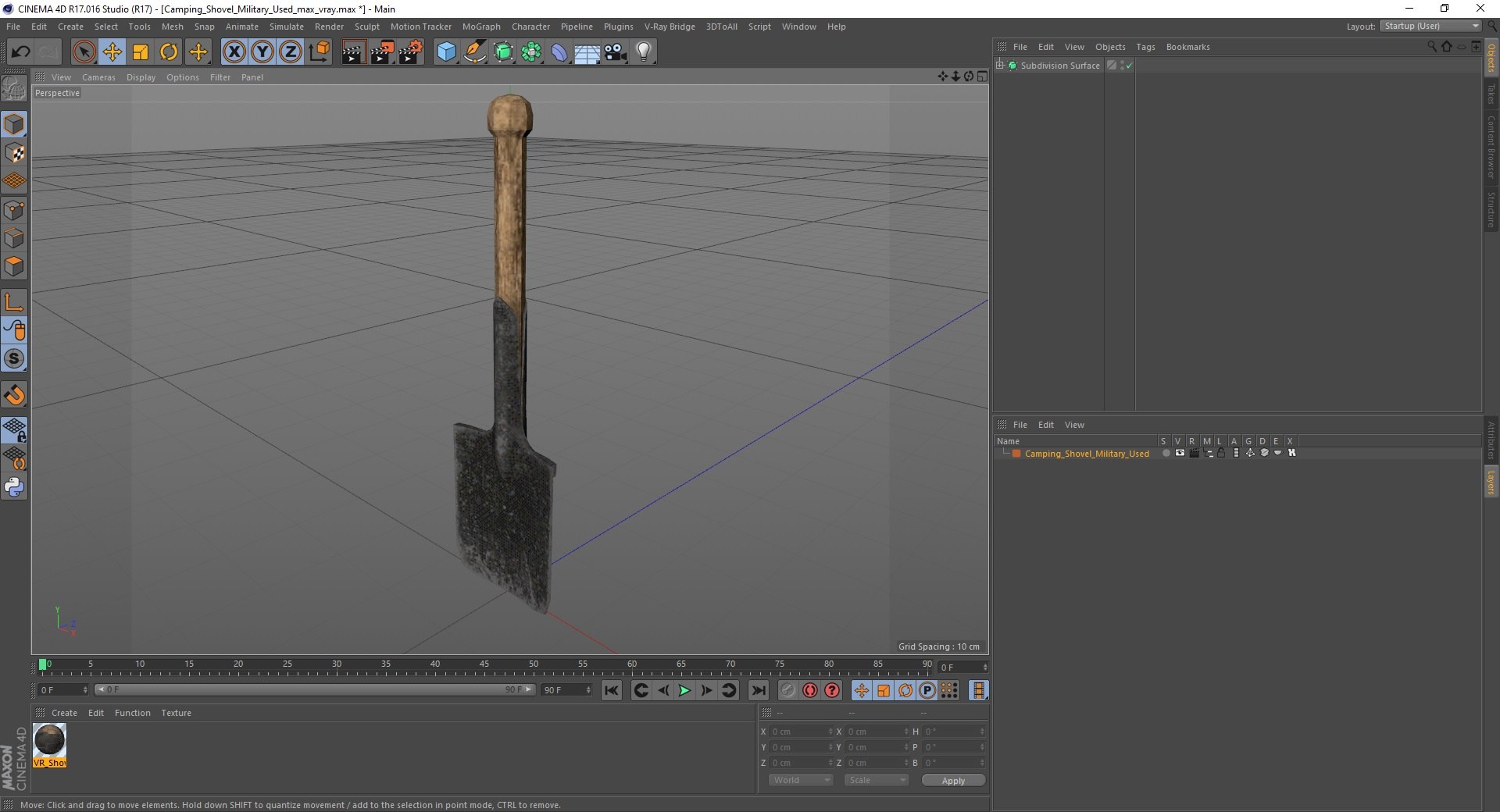Screen dimensions: 1500x812
Task: Toggle layer View eye for Camping_Shovel_Military_Used
Action: pos(1180,453)
